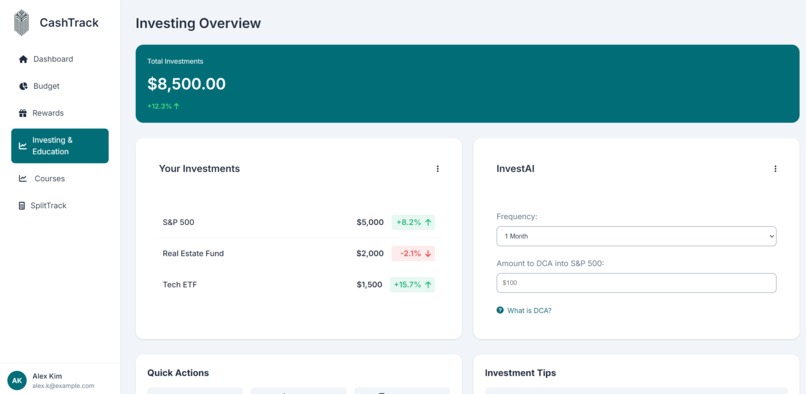Click the Your Investments card title
This screenshot has width=806, height=394.
(199, 169)
